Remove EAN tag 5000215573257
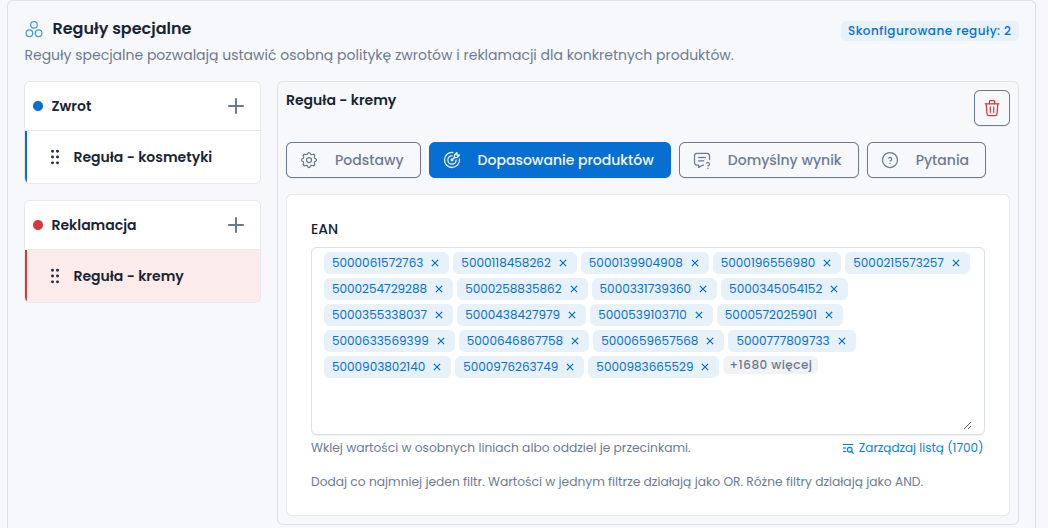This screenshot has width=1048, height=528. [956, 263]
